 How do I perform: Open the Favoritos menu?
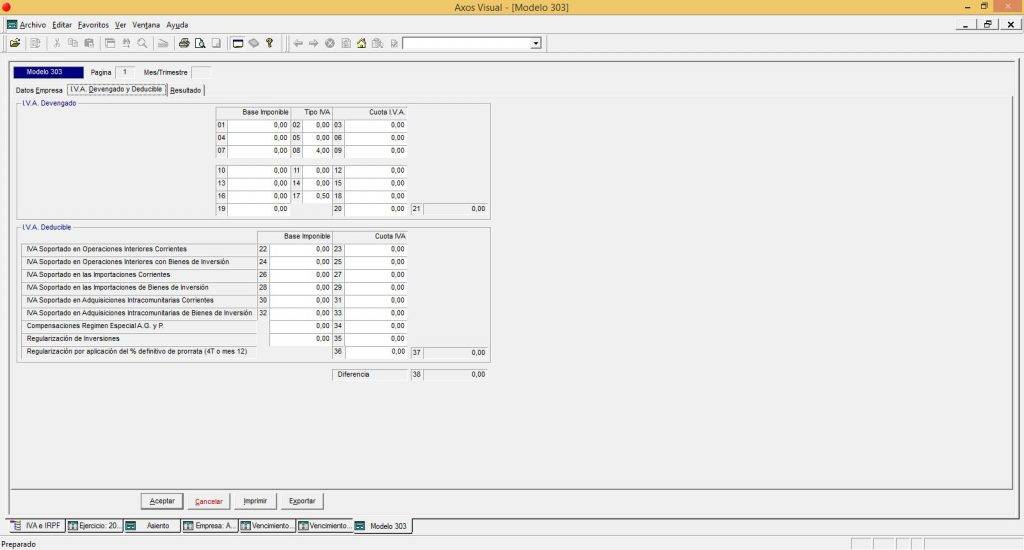93,24
